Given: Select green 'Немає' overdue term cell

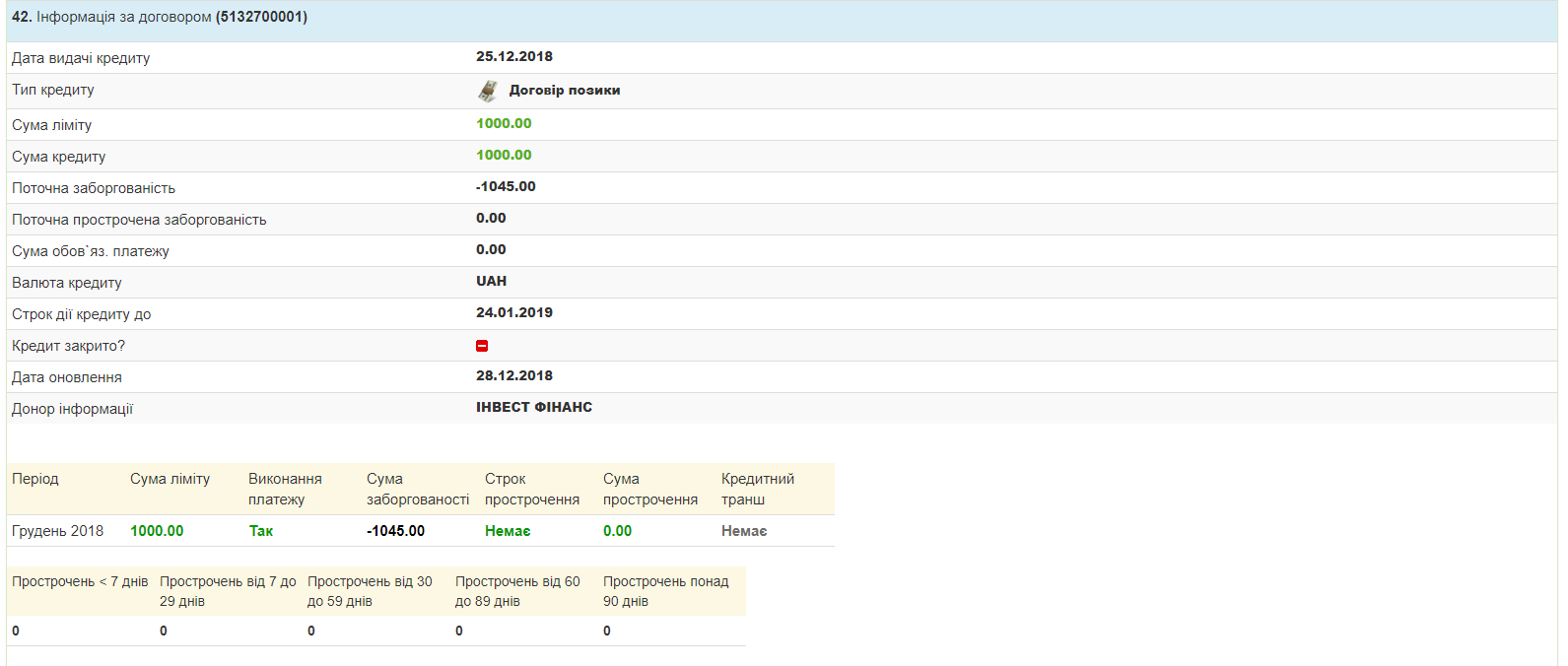Looking at the screenshot, I should click(x=508, y=531).
